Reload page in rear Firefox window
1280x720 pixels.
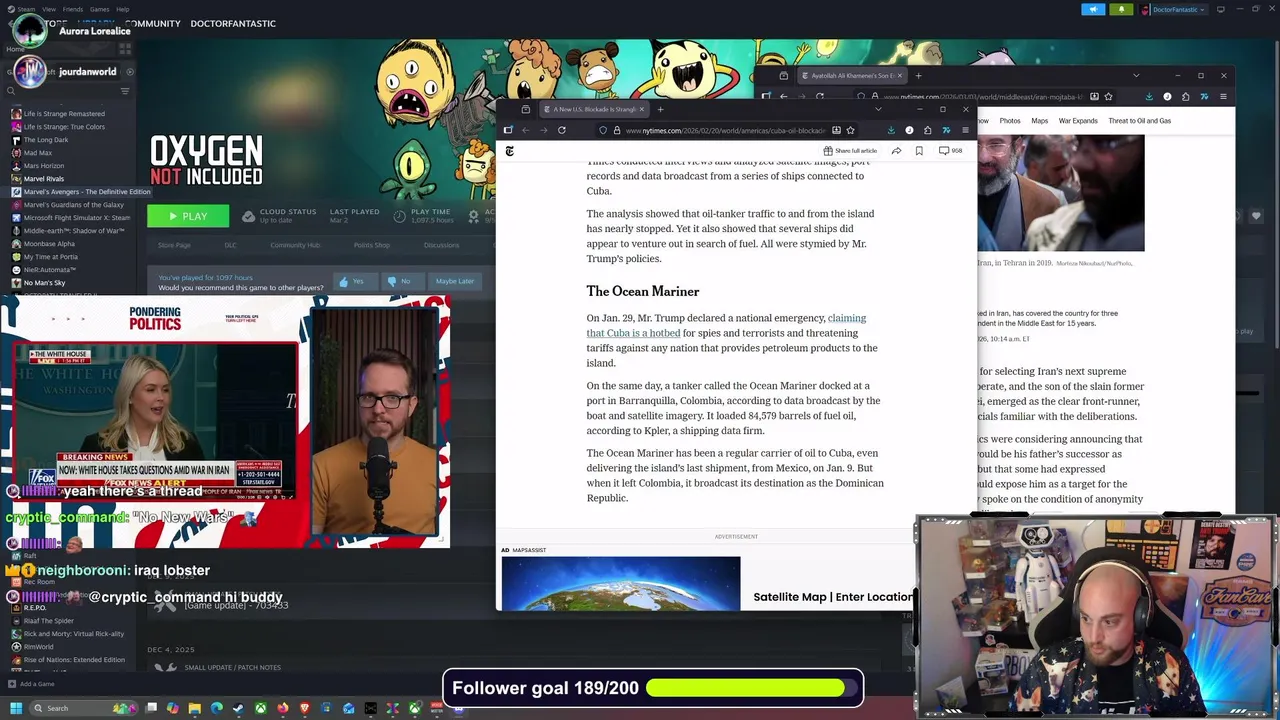tap(820, 96)
